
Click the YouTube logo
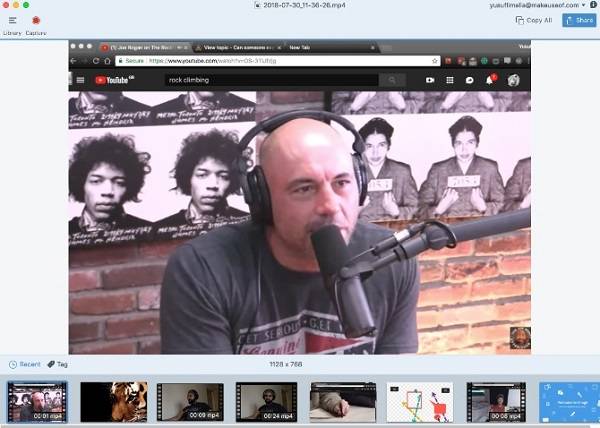tap(114, 80)
